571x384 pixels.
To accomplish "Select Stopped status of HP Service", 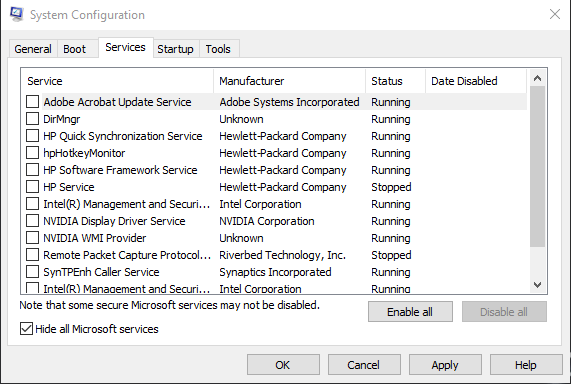I will click(391, 187).
